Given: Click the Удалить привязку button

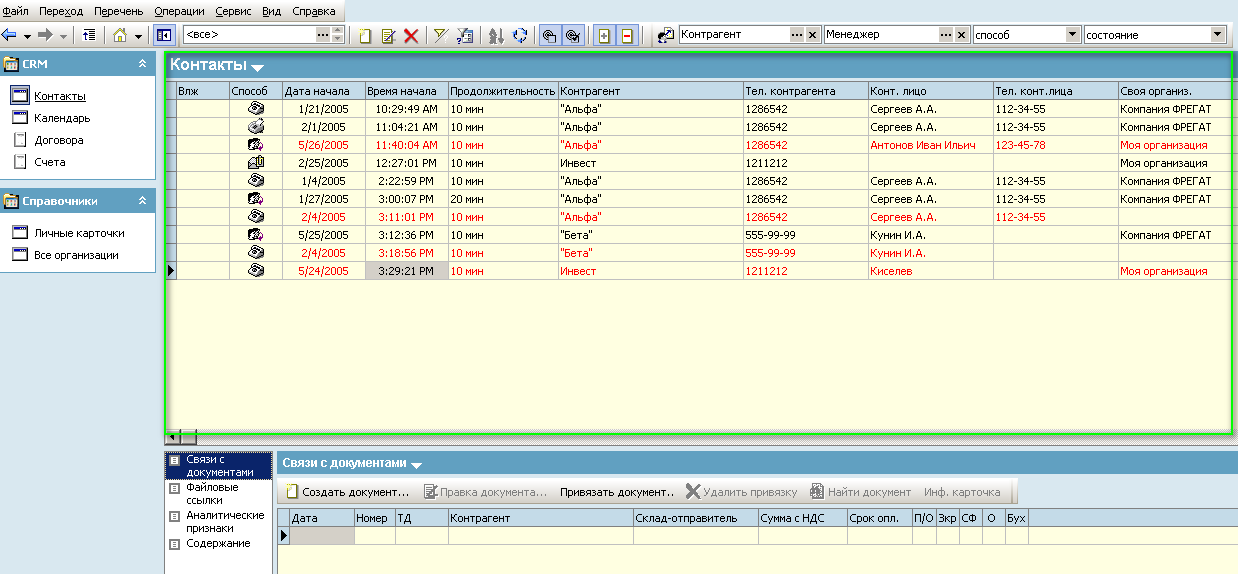Looking at the screenshot, I should 741,492.
